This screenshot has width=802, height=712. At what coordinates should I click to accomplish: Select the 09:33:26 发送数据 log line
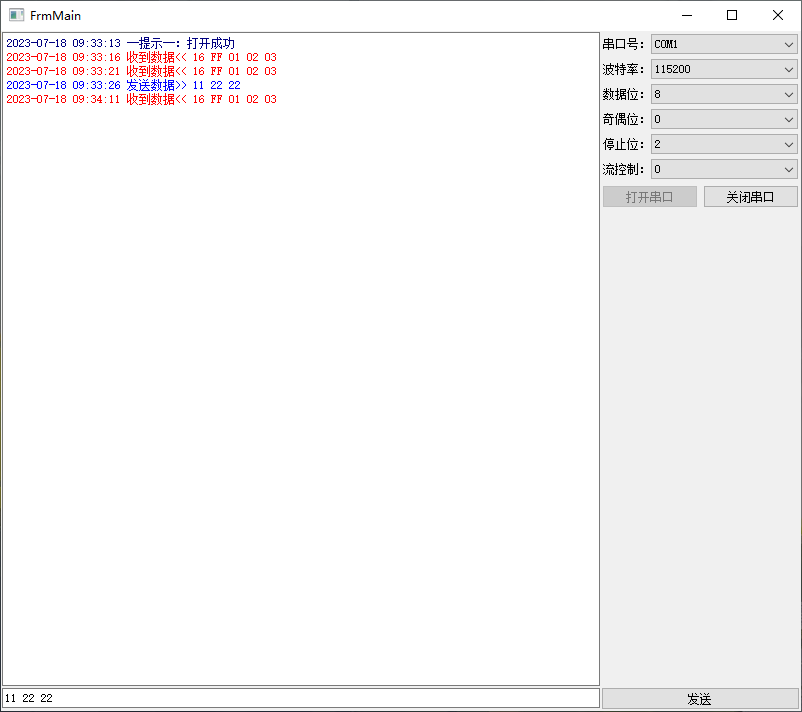click(123, 85)
